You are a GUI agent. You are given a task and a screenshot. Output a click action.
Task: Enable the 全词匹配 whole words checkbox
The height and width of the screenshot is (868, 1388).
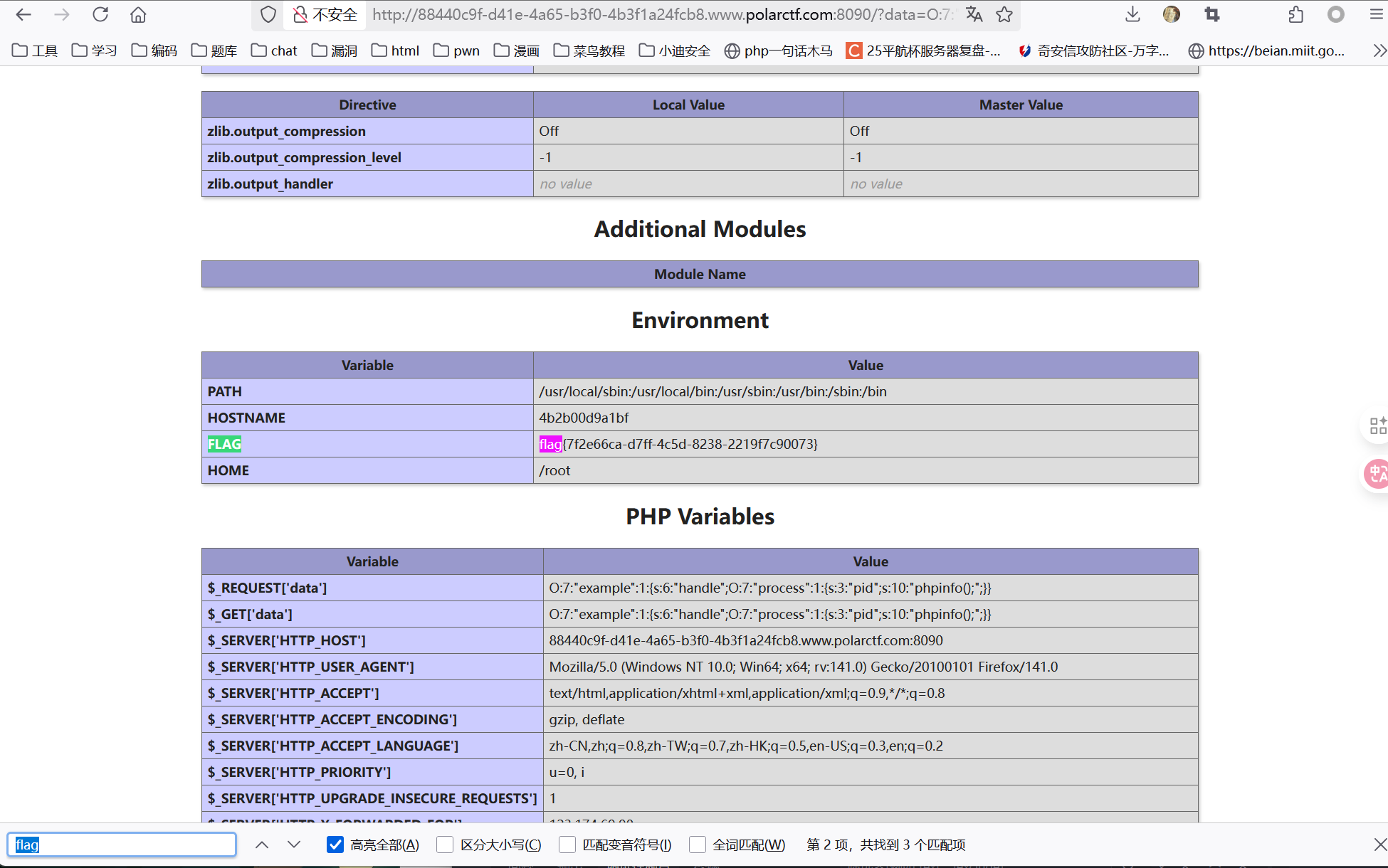coord(698,845)
